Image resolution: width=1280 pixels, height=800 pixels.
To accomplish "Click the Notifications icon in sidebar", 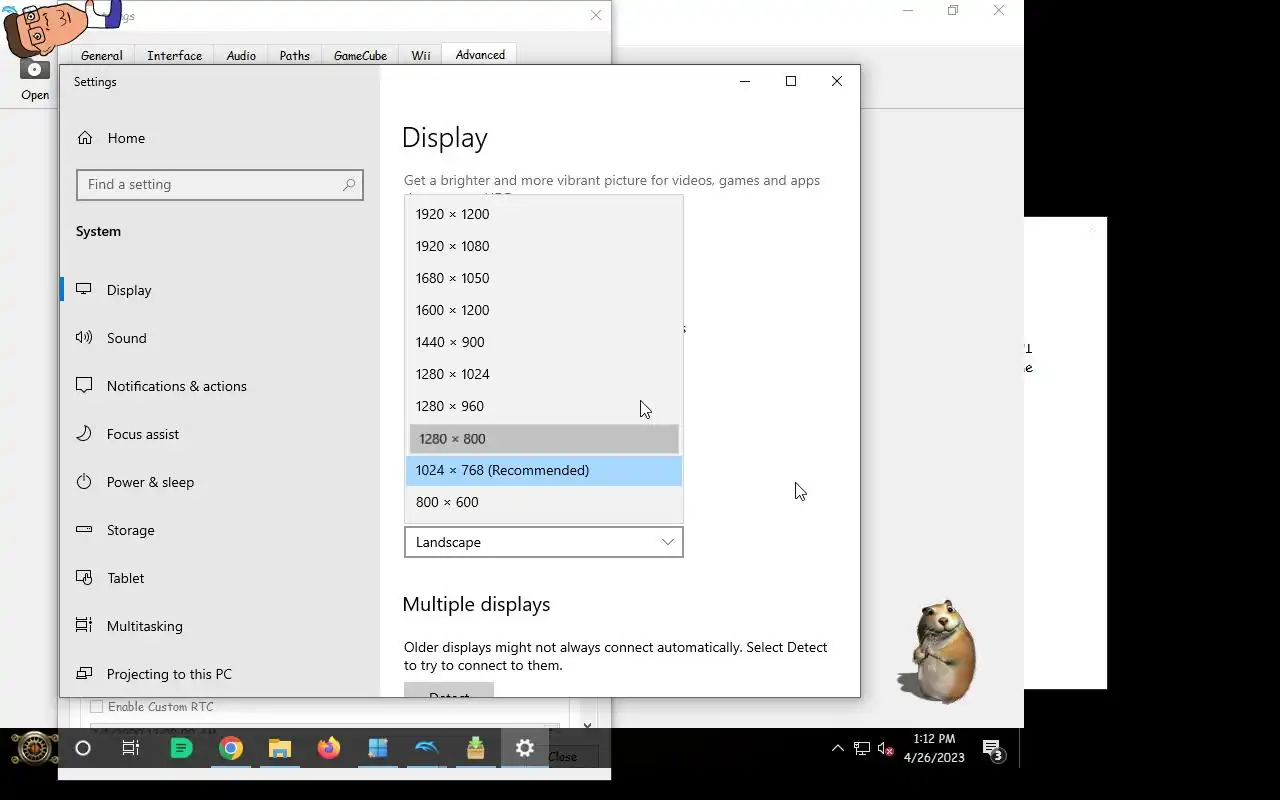I will (x=84, y=386).
